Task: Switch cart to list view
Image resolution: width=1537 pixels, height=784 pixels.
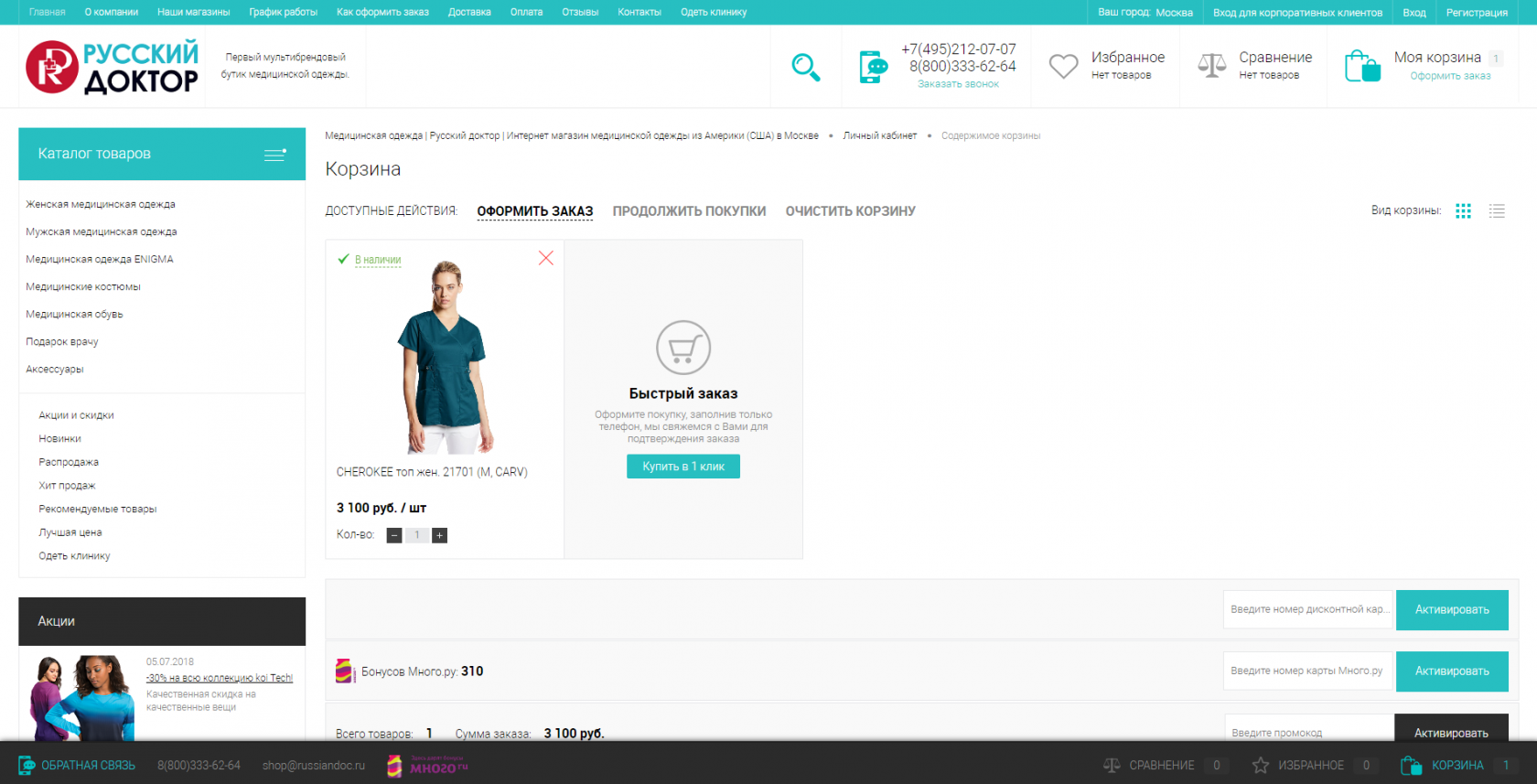Action: click(1497, 210)
